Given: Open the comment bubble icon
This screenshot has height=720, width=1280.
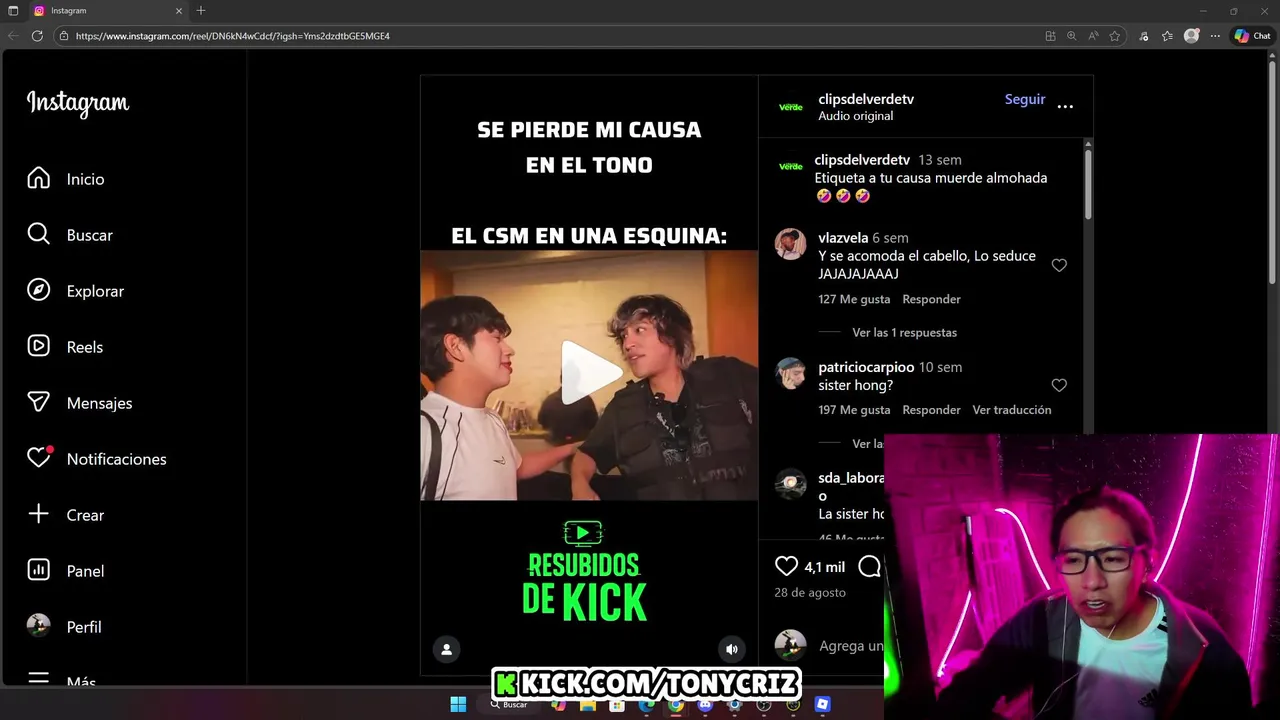Looking at the screenshot, I should 870,566.
